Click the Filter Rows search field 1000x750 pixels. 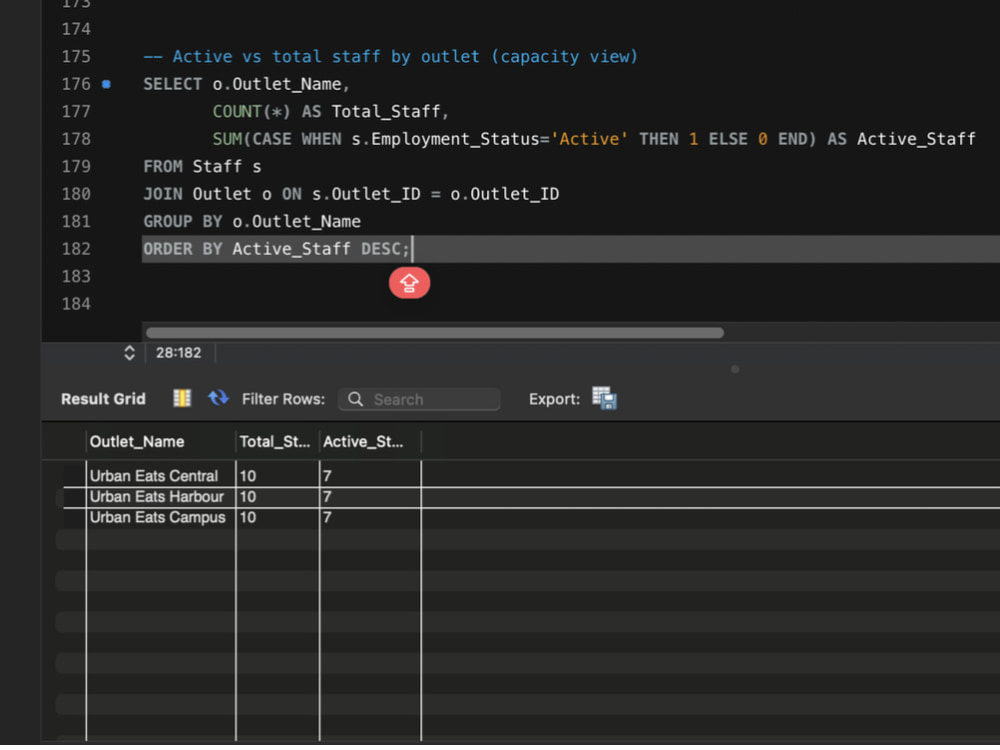point(419,399)
